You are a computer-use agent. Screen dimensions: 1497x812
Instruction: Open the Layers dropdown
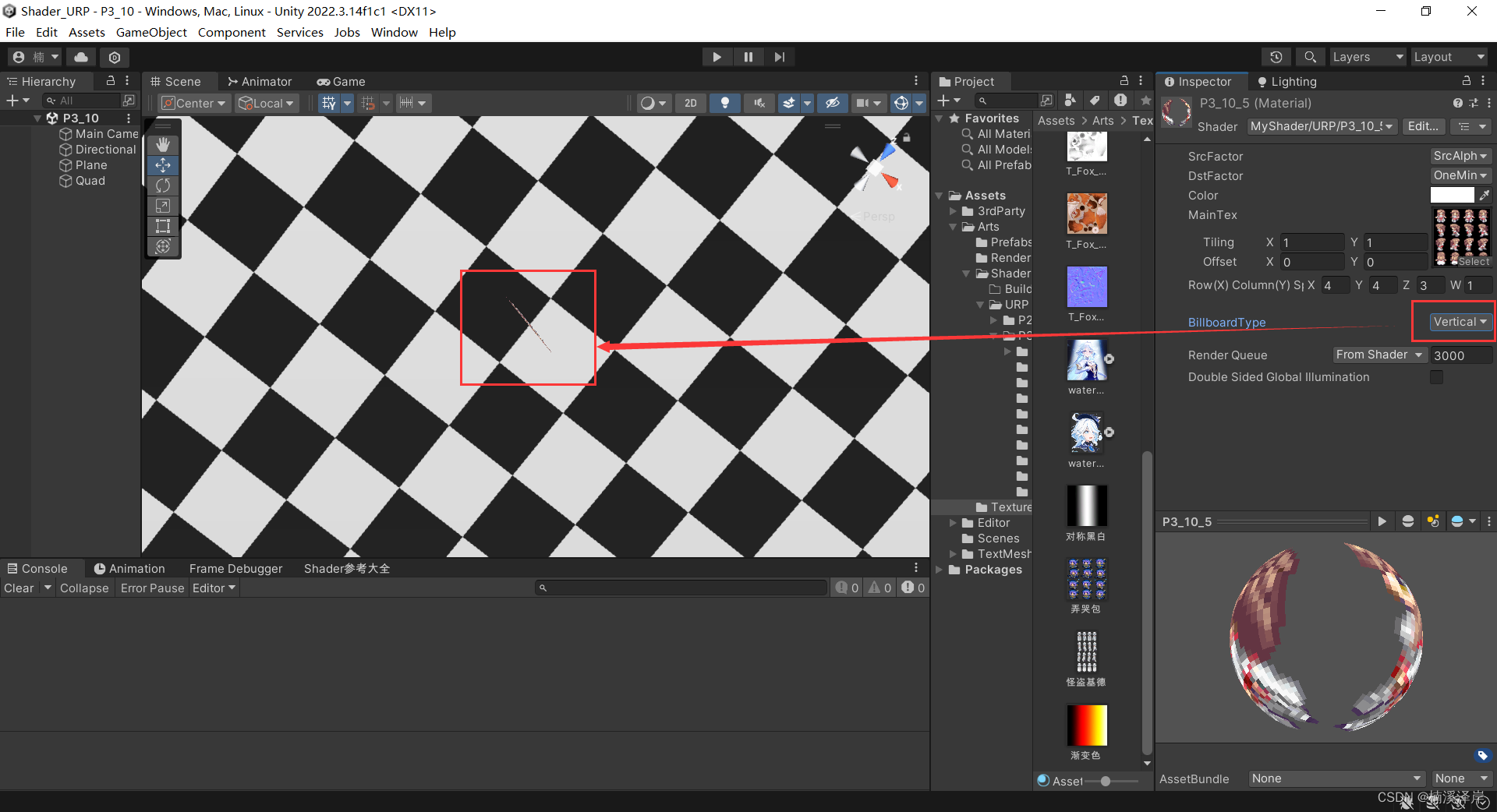click(x=1367, y=56)
